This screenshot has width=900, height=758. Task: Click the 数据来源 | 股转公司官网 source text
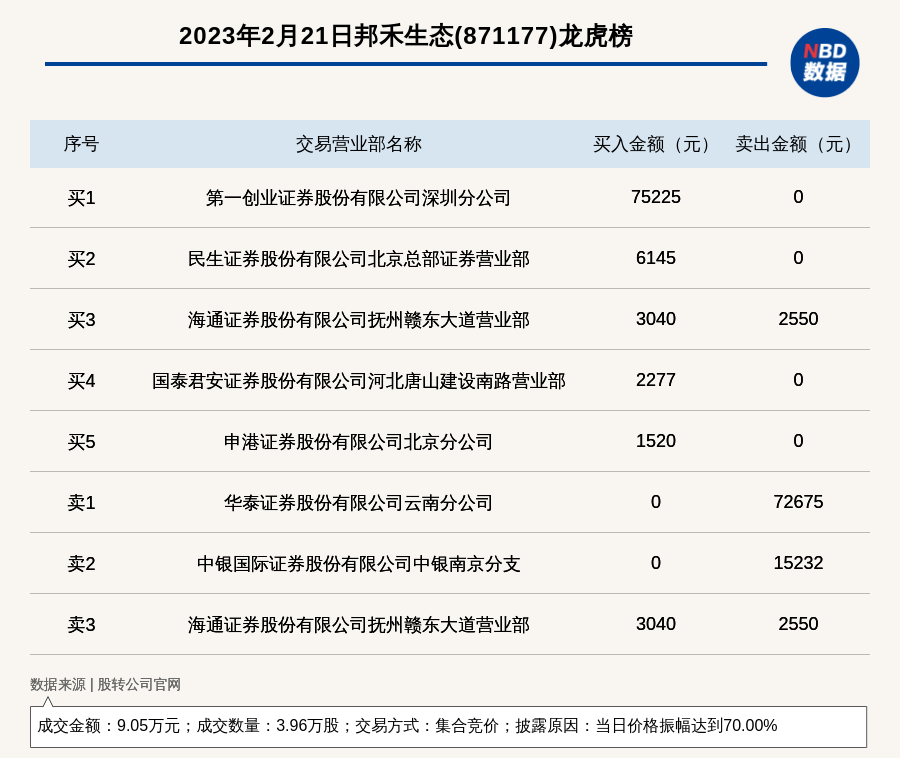pos(105,685)
